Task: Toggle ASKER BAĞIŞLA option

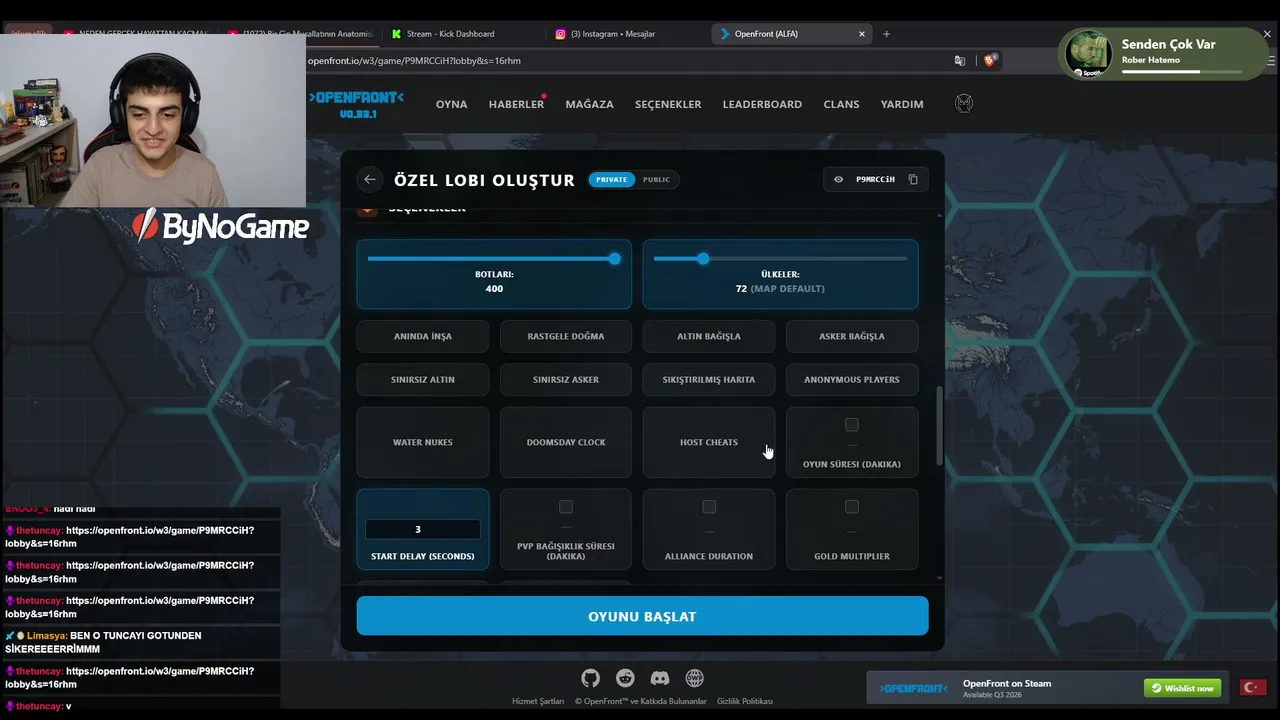Action: tap(852, 336)
